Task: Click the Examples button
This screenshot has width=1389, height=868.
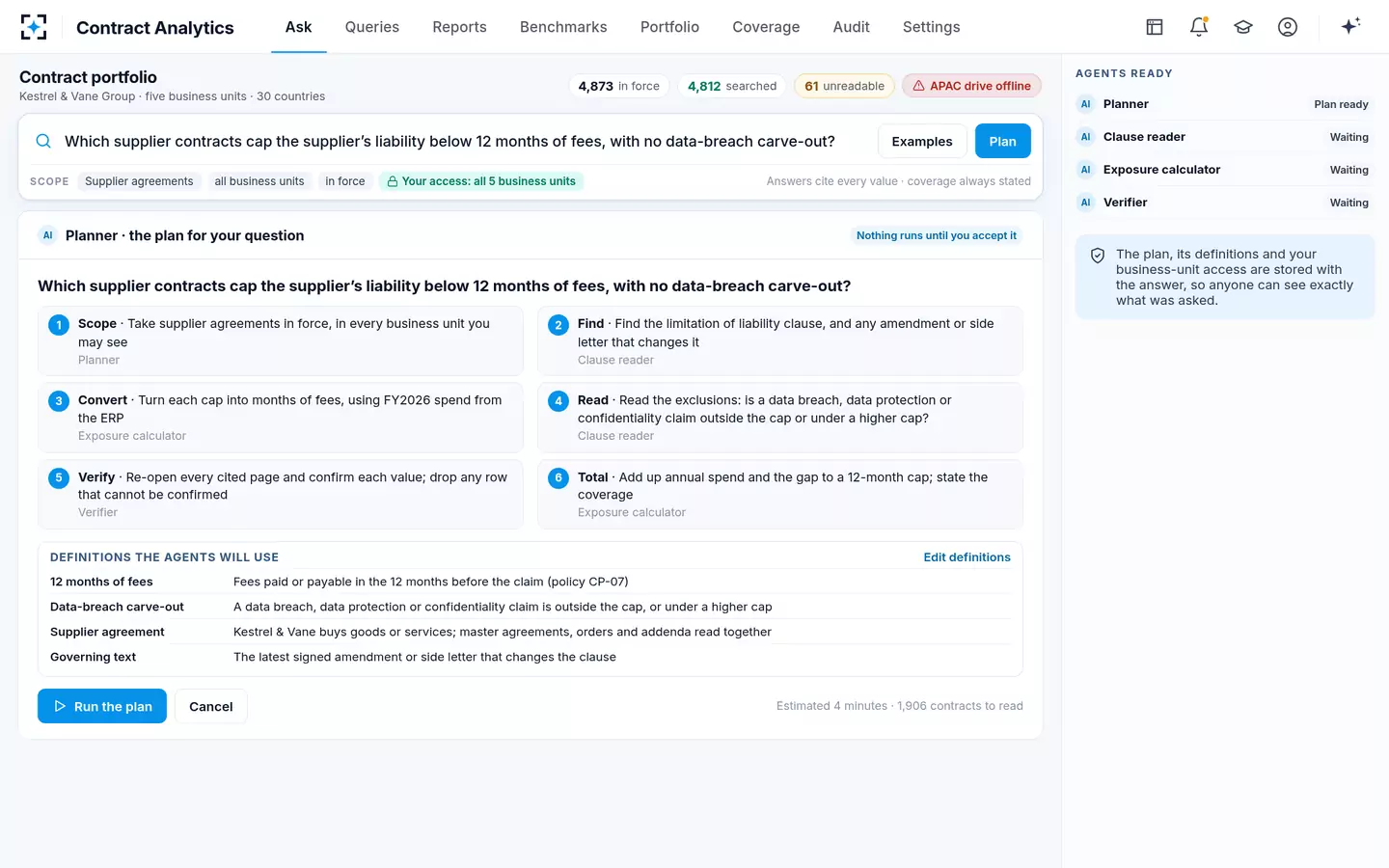Action: point(922,141)
